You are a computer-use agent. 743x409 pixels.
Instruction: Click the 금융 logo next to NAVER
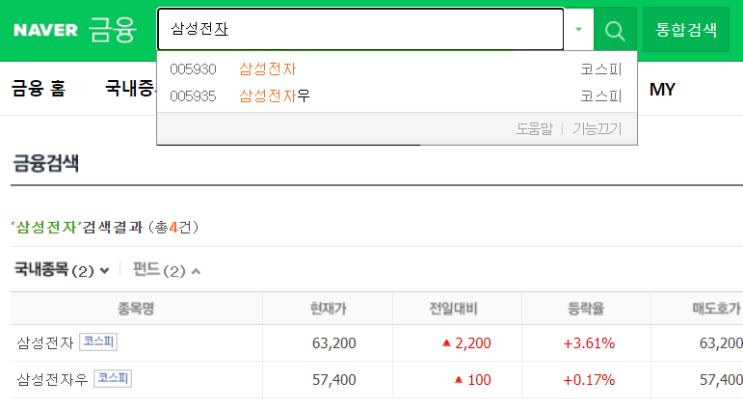[113, 30]
